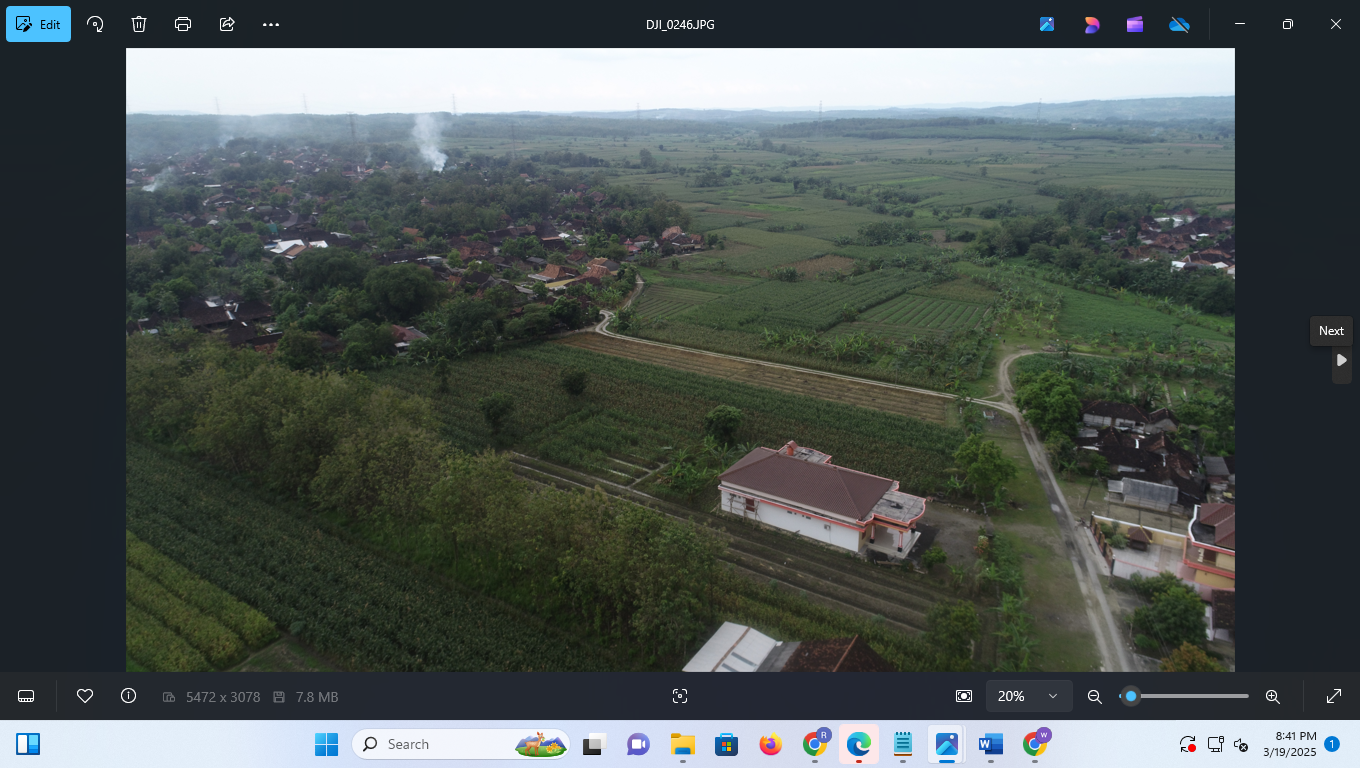
Task: Open the blue image editor app icon in title bar
Action: coord(1047,24)
